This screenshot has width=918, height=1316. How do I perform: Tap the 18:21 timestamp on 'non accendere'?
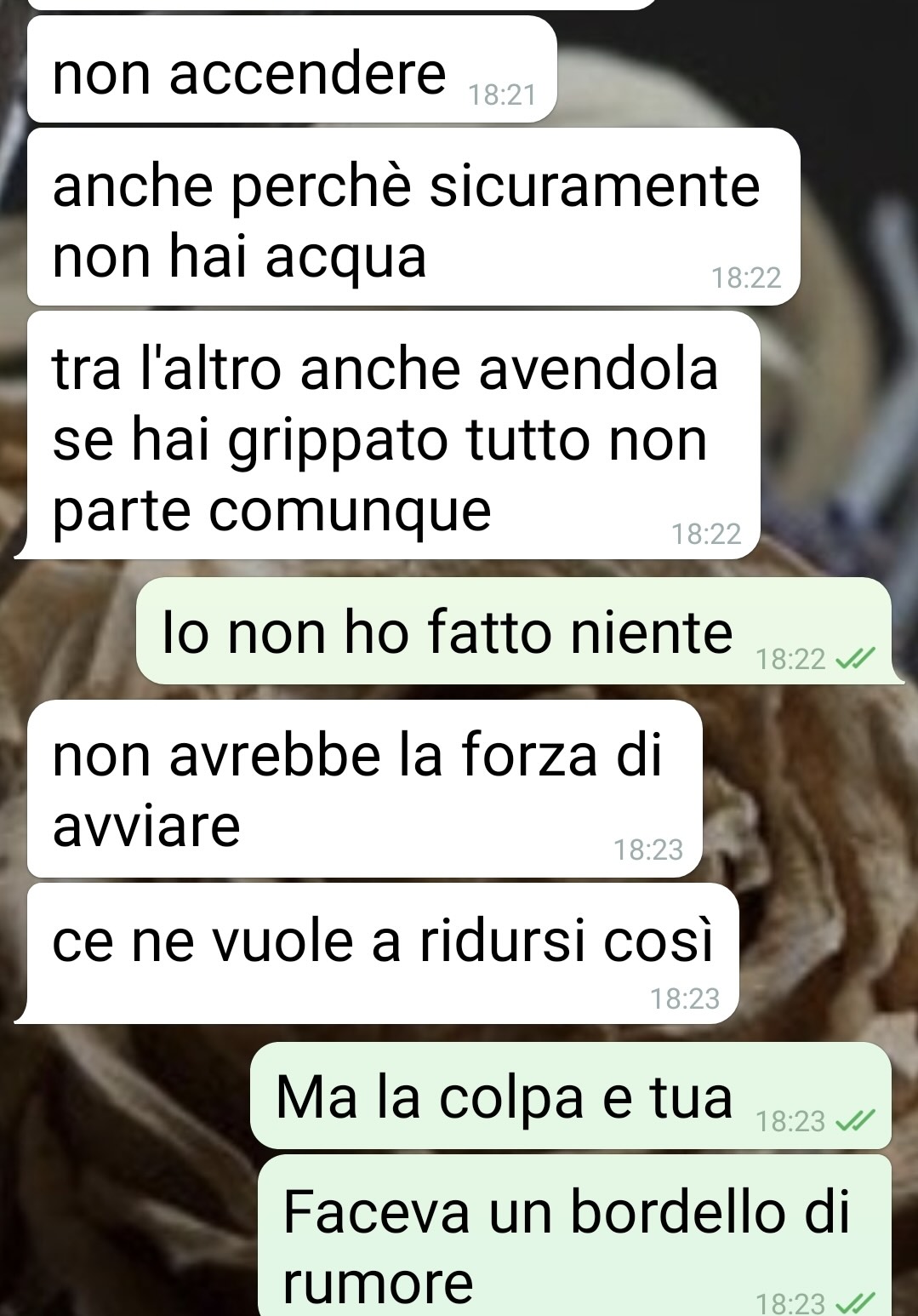503,94
